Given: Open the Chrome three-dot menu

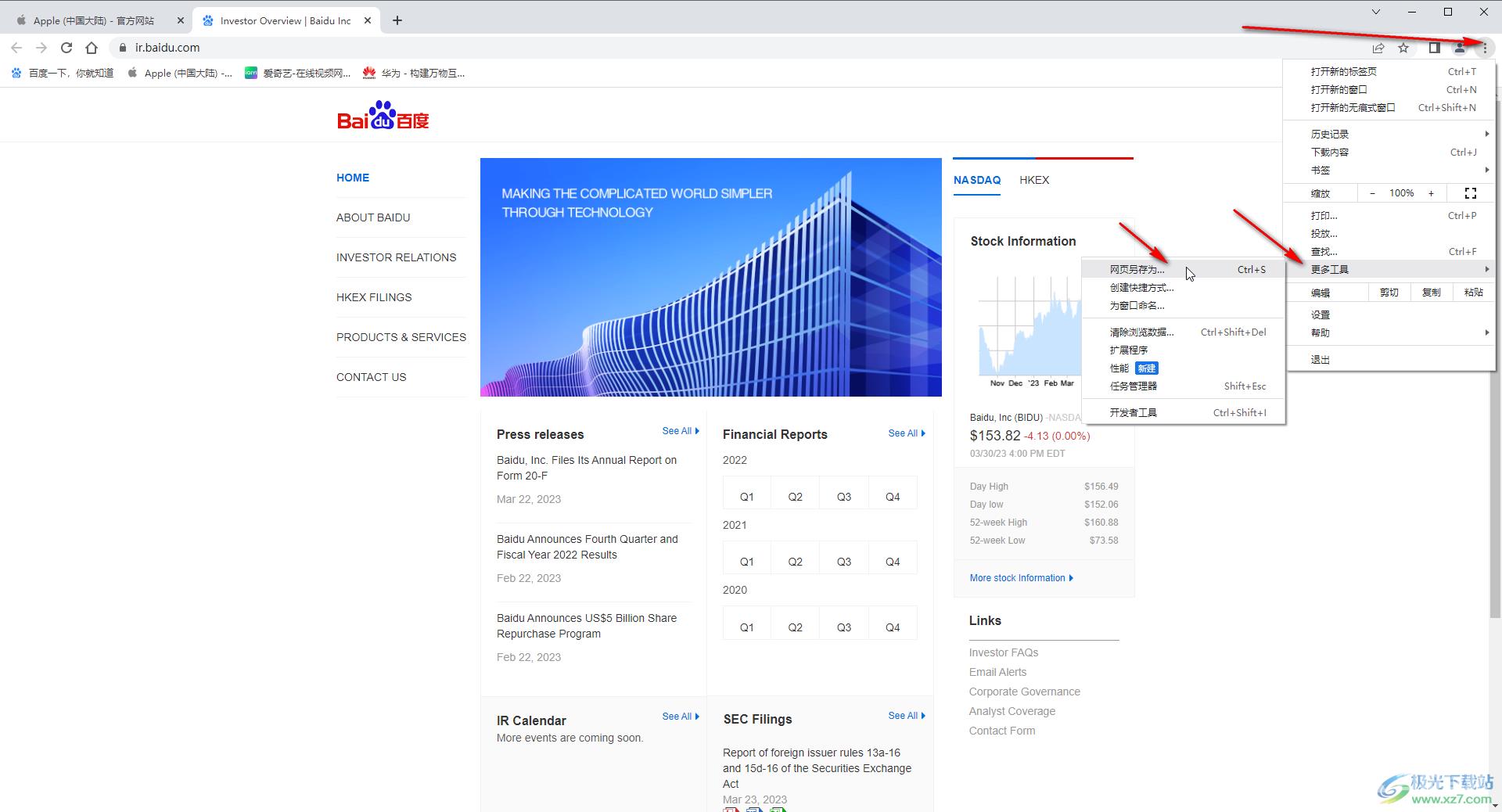Looking at the screenshot, I should [x=1485, y=48].
